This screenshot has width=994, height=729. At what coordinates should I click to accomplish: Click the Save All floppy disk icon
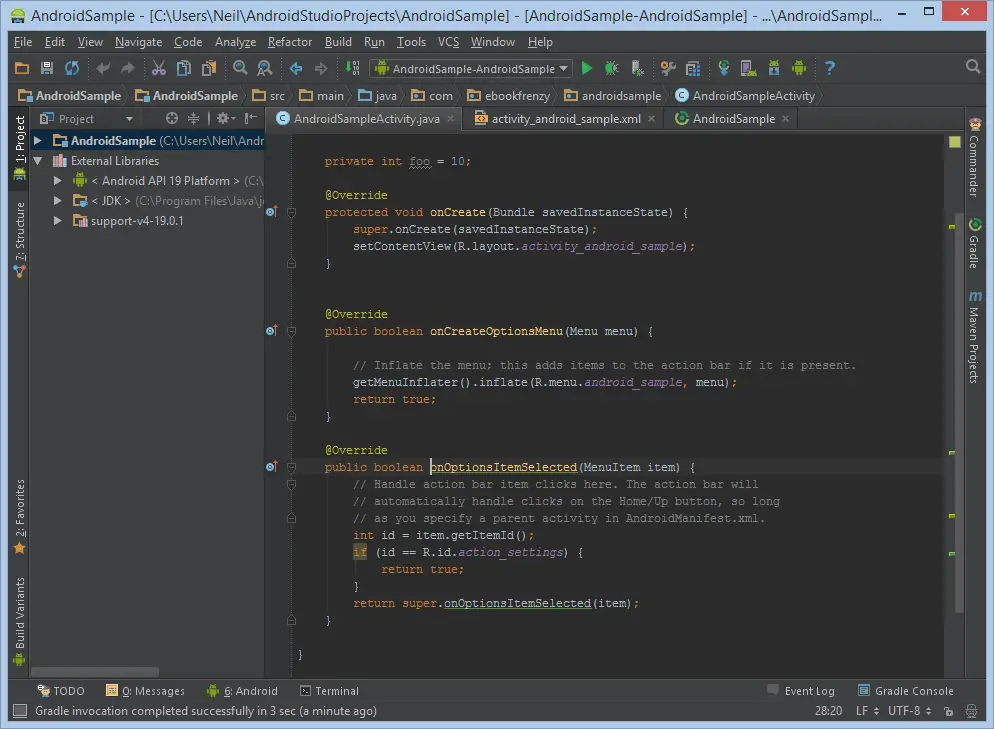pyautogui.click(x=46, y=68)
